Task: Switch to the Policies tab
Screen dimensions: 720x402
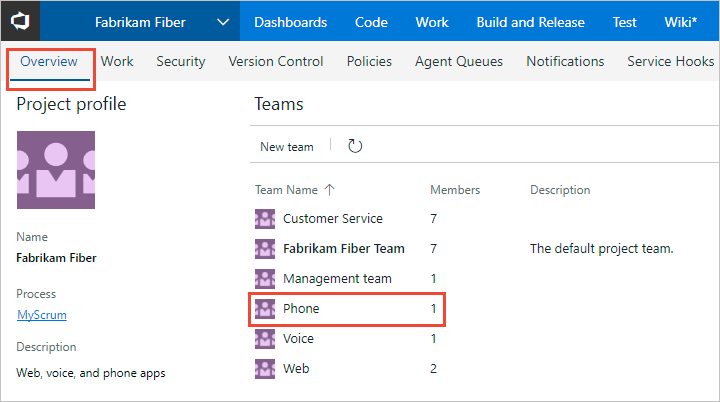Action: pos(369,62)
